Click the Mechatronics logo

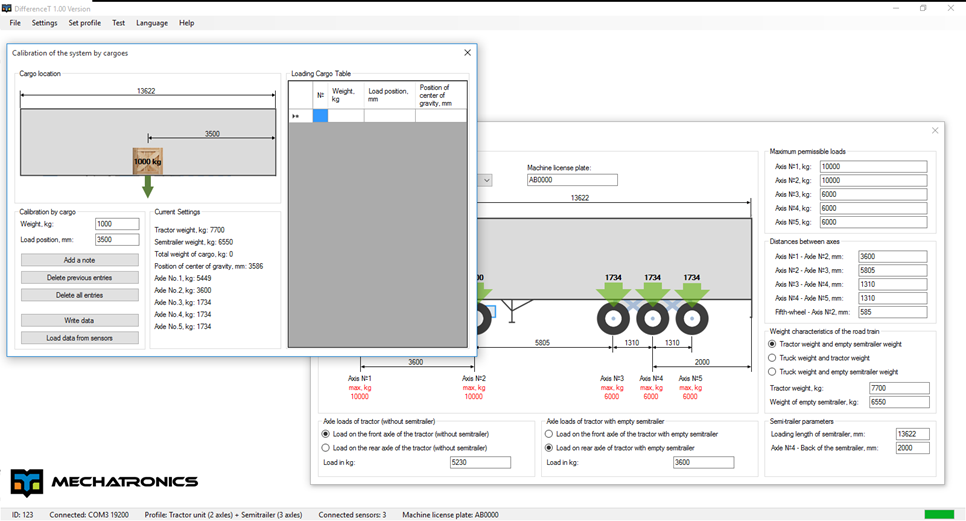click(104, 482)
